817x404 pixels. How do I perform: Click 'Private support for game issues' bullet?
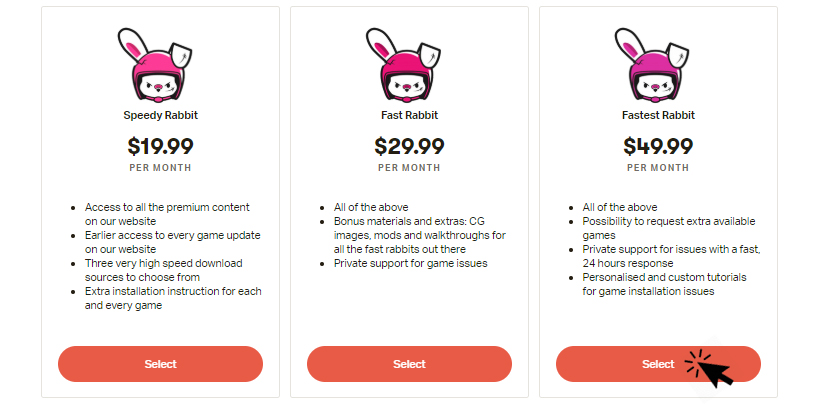(x=412, y=263)
